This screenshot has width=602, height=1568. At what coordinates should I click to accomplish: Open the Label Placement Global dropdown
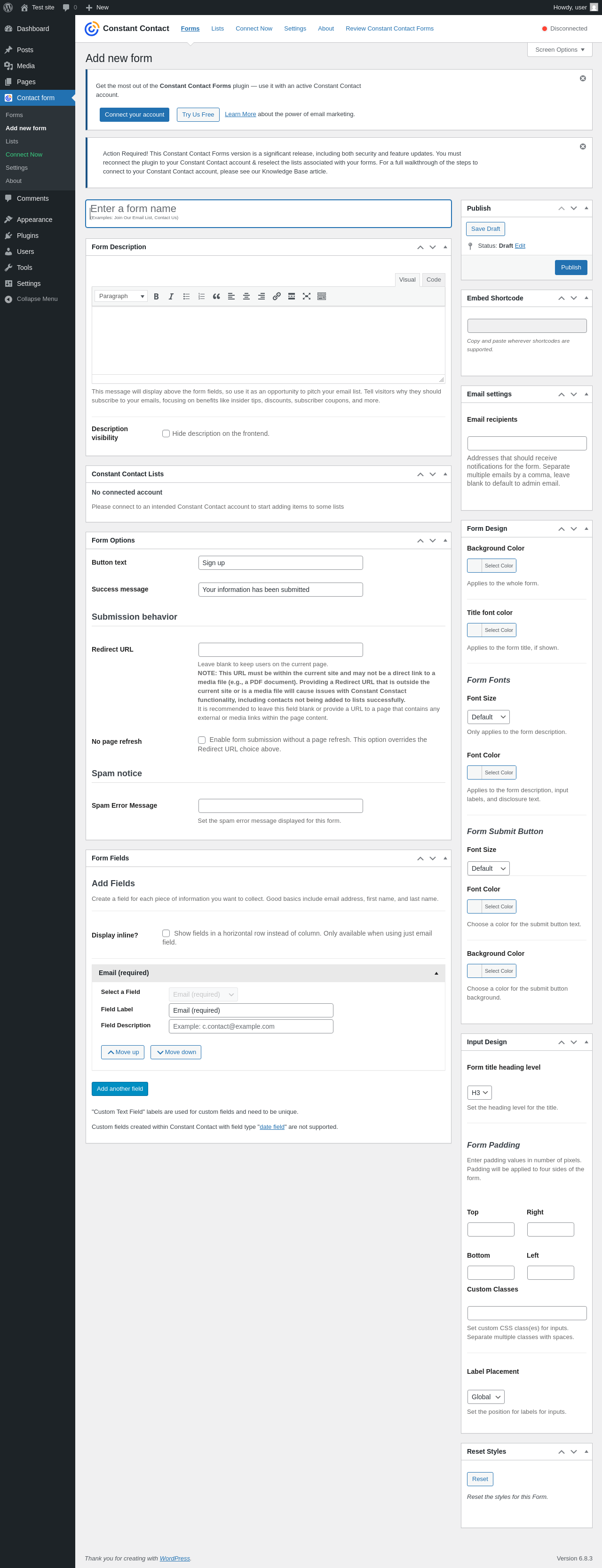tap(486, 1397)
